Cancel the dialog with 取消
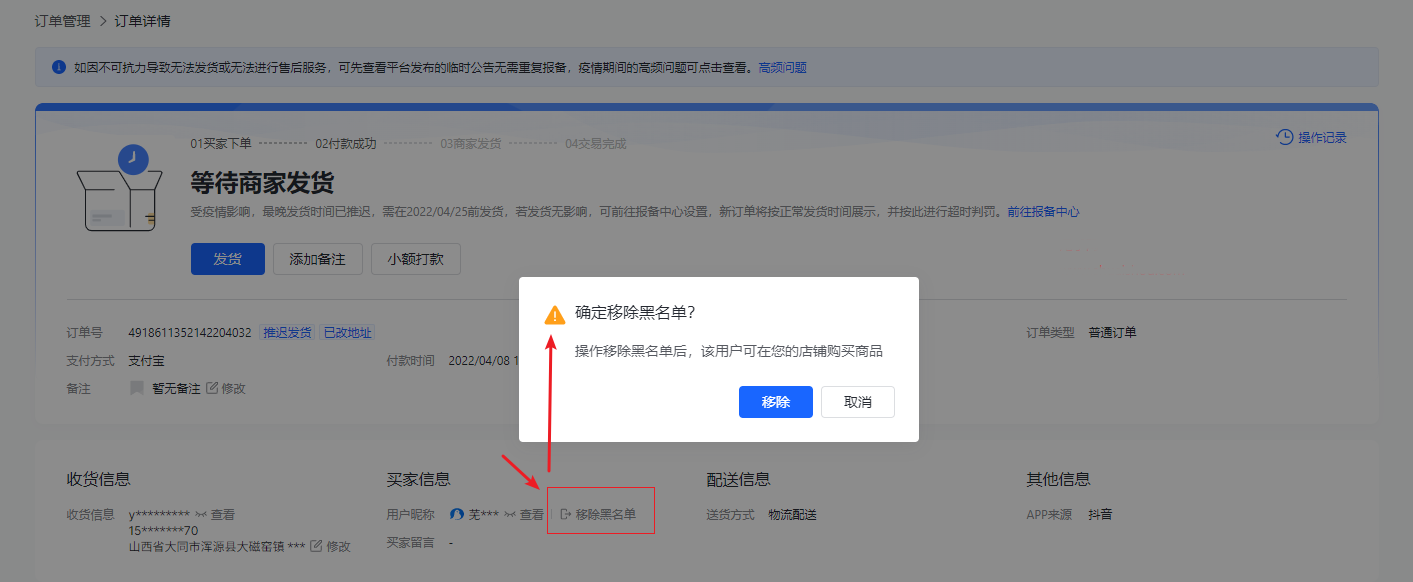Viewport: 1413px width, 582px height. 857,402
